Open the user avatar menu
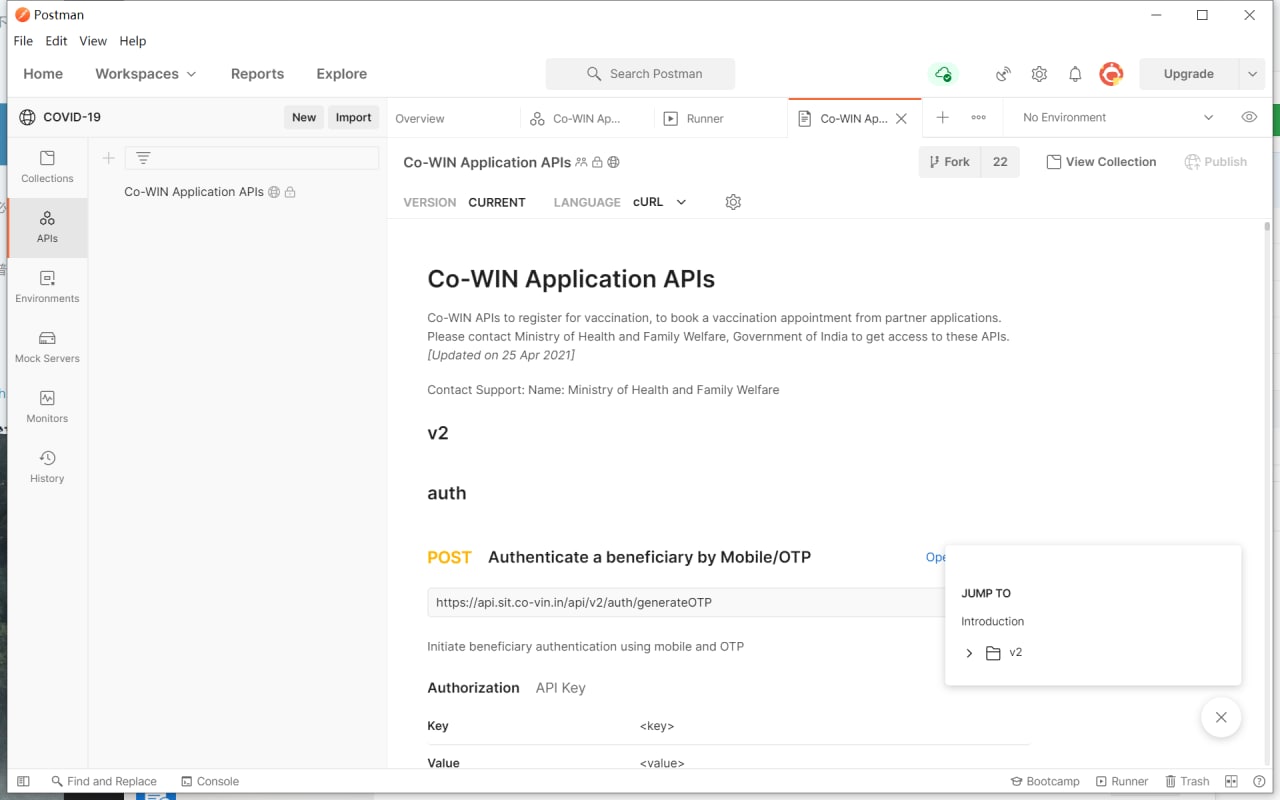This screenshot has width=1280, height=800. pyautogui.click(x=1111, y=74)
